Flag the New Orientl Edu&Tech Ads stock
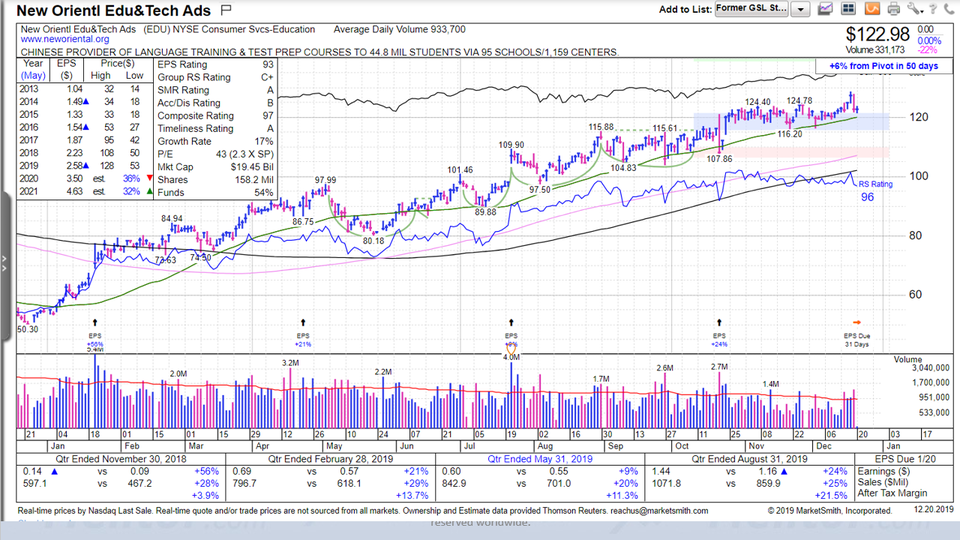Viewport: 960px width, 540px height. tap(226, 10)
